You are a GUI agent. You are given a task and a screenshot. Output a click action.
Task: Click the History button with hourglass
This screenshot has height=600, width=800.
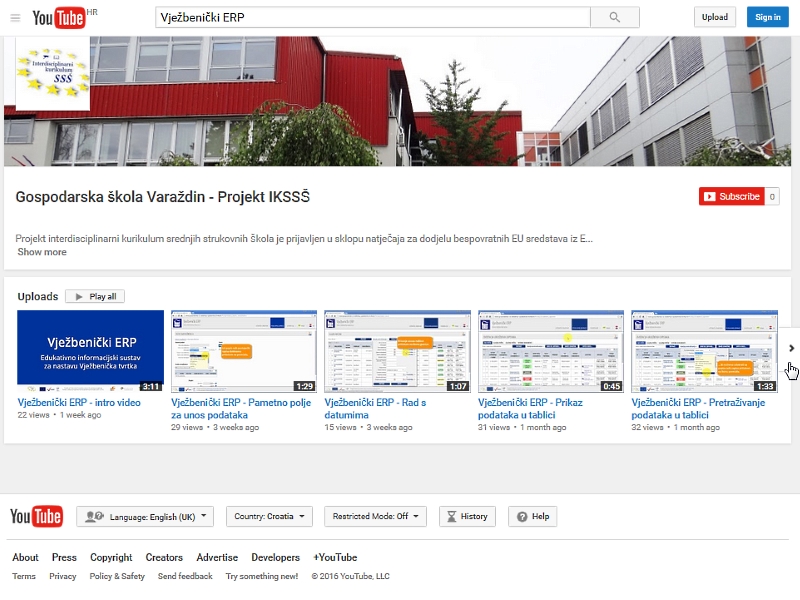tap(467, 516)
